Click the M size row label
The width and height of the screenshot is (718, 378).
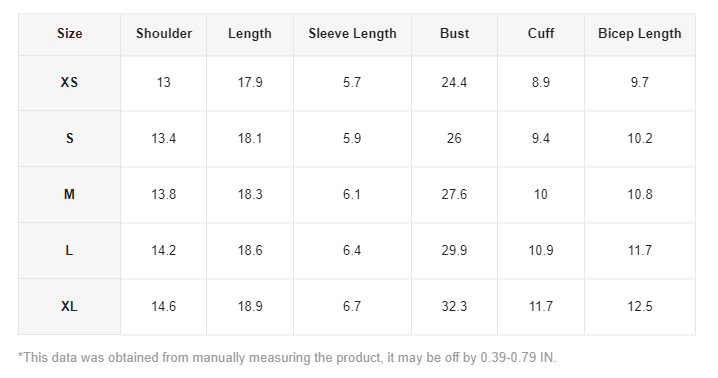tap(70, 195)
